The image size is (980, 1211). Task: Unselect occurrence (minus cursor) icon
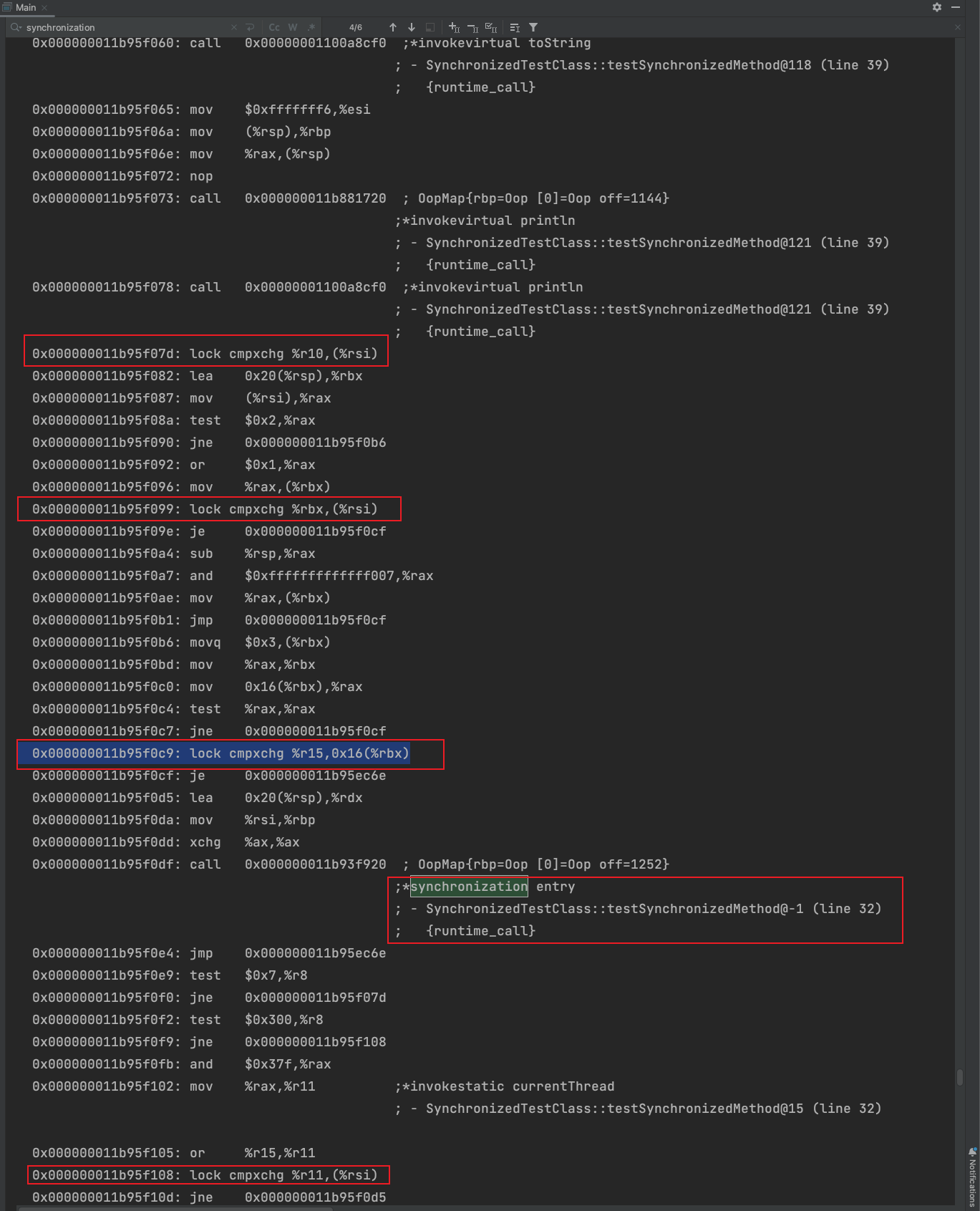tap(472, 27)
